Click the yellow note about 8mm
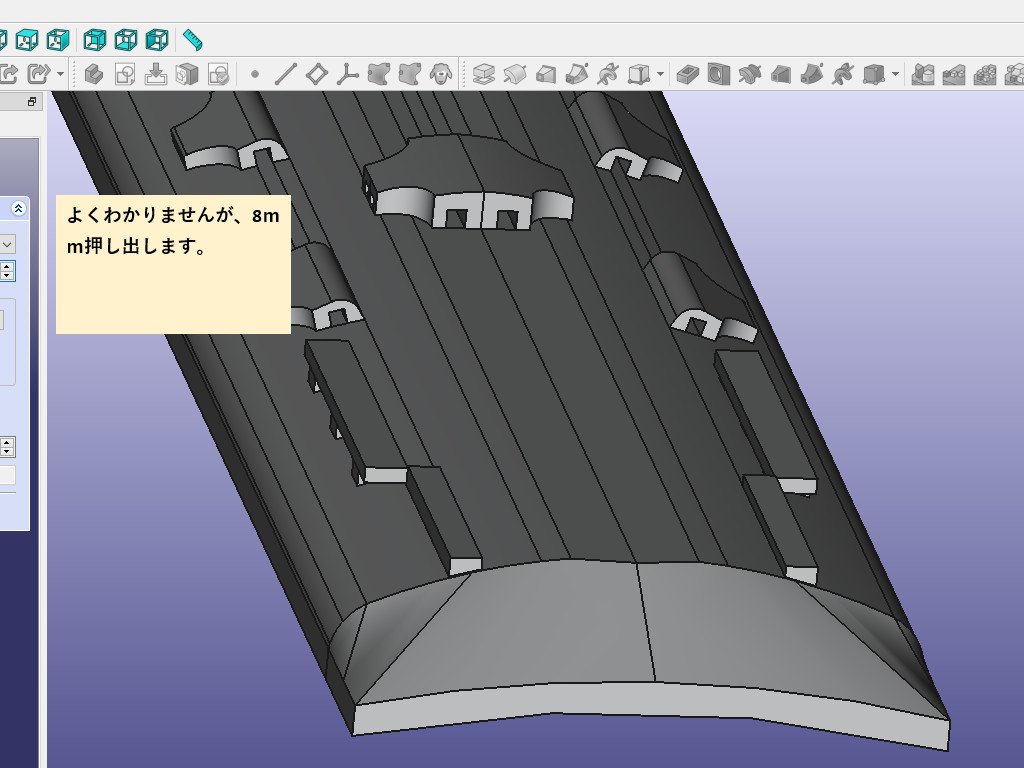The height and width of the screenshot is (768, 1024). coord(173,264)
